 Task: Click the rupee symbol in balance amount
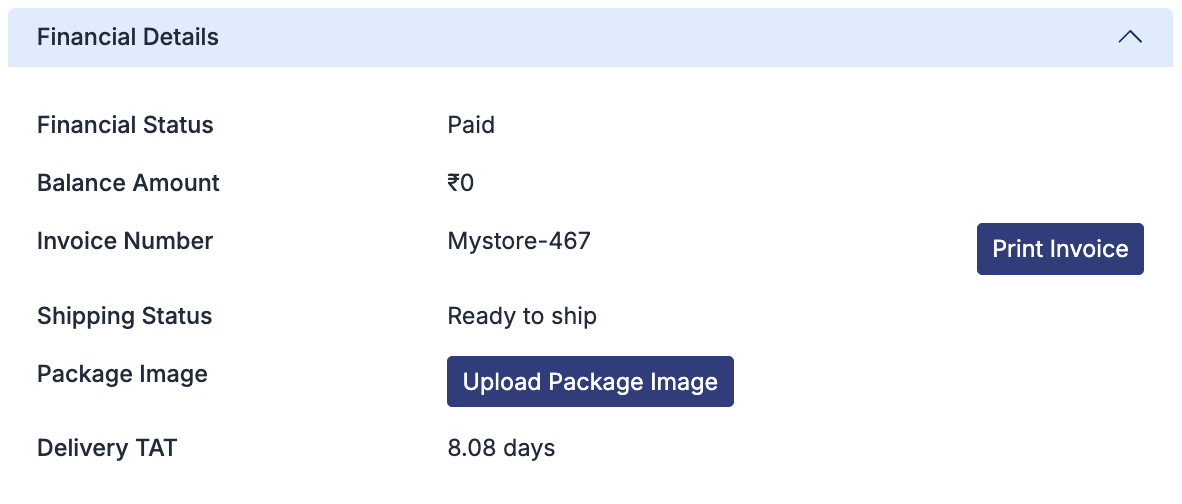453,183
